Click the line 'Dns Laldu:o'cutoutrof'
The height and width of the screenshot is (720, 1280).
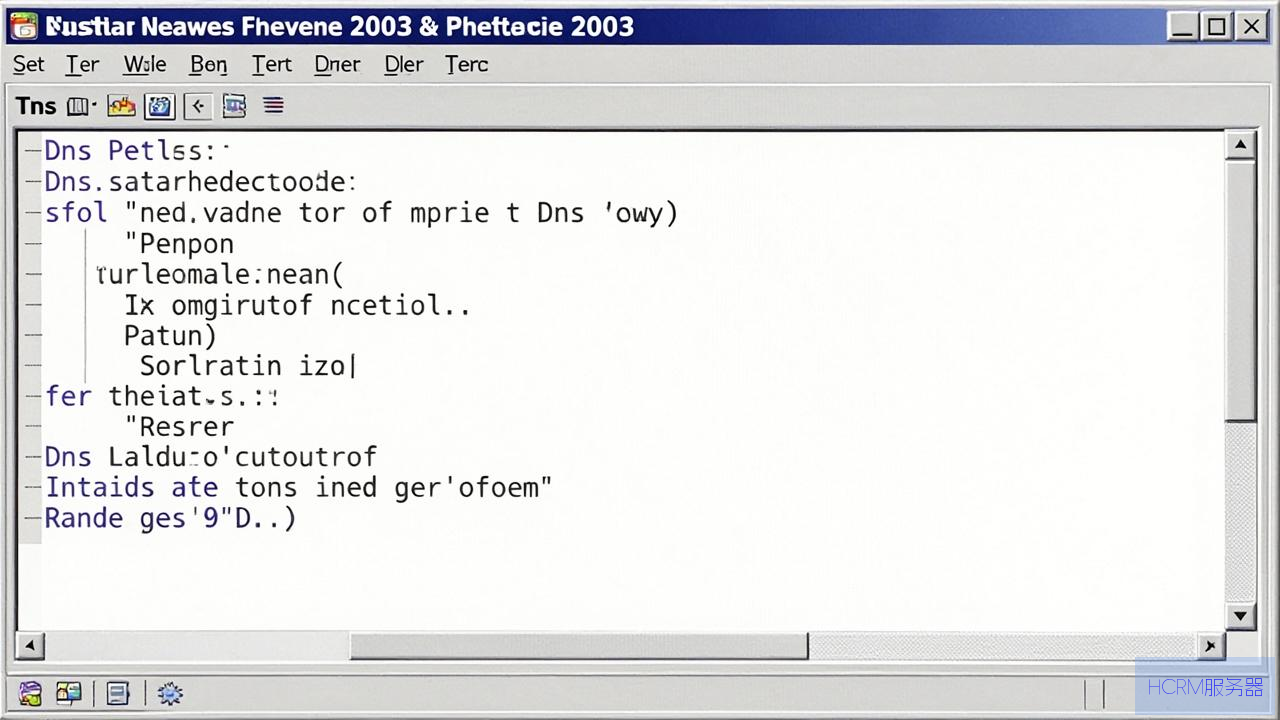pyautogui.click(x=210, y=457)
